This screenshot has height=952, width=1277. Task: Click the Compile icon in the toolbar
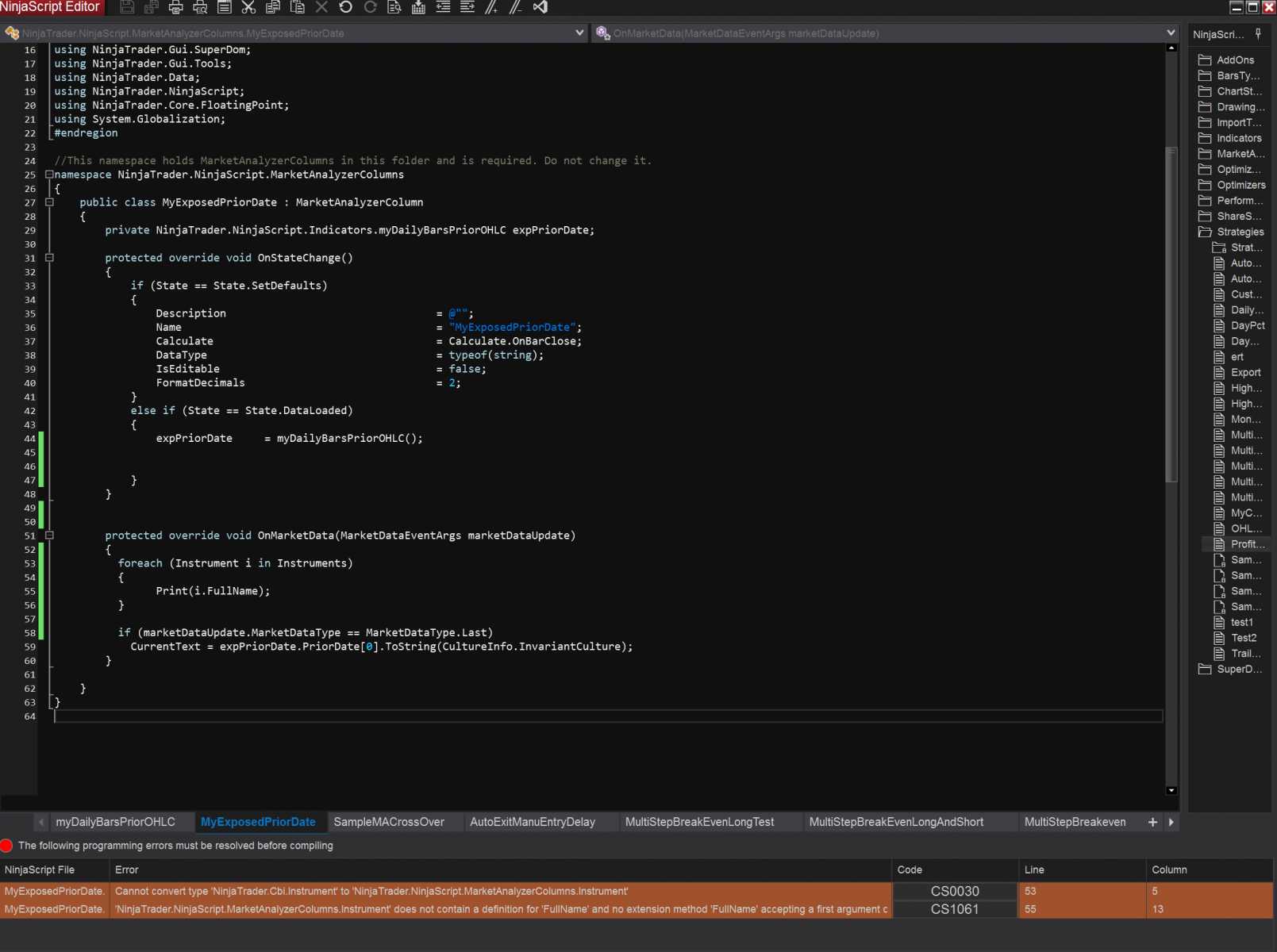coord(418,7)
